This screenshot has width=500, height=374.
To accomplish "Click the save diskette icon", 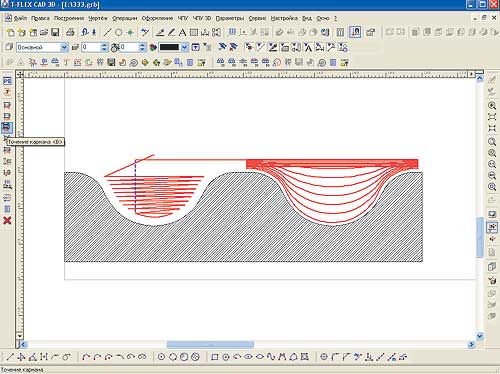I will 55,32.
